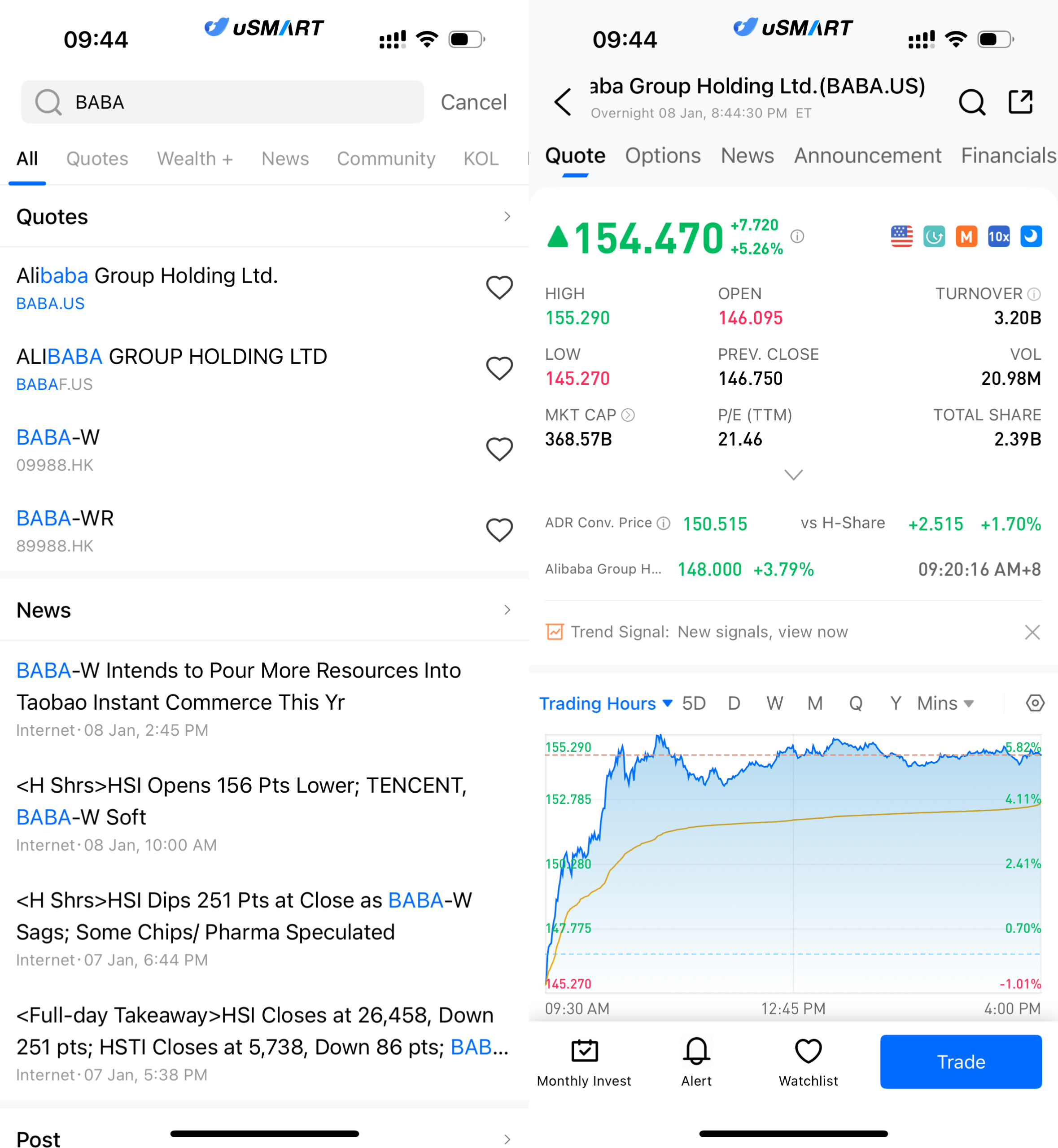The height and width of the screenshot is (1148, 1058).
Task: Tap the 10x leverage badge
Action: click(x=998, y=236)
